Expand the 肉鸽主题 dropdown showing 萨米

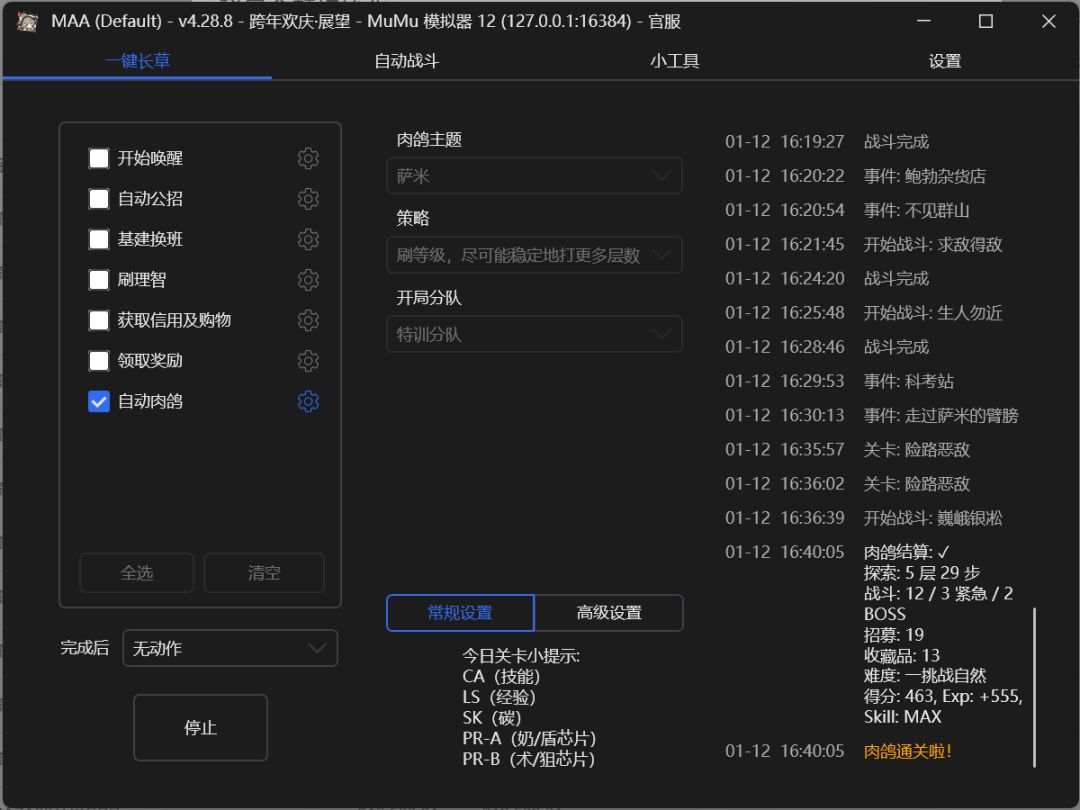tap(534, 176)
